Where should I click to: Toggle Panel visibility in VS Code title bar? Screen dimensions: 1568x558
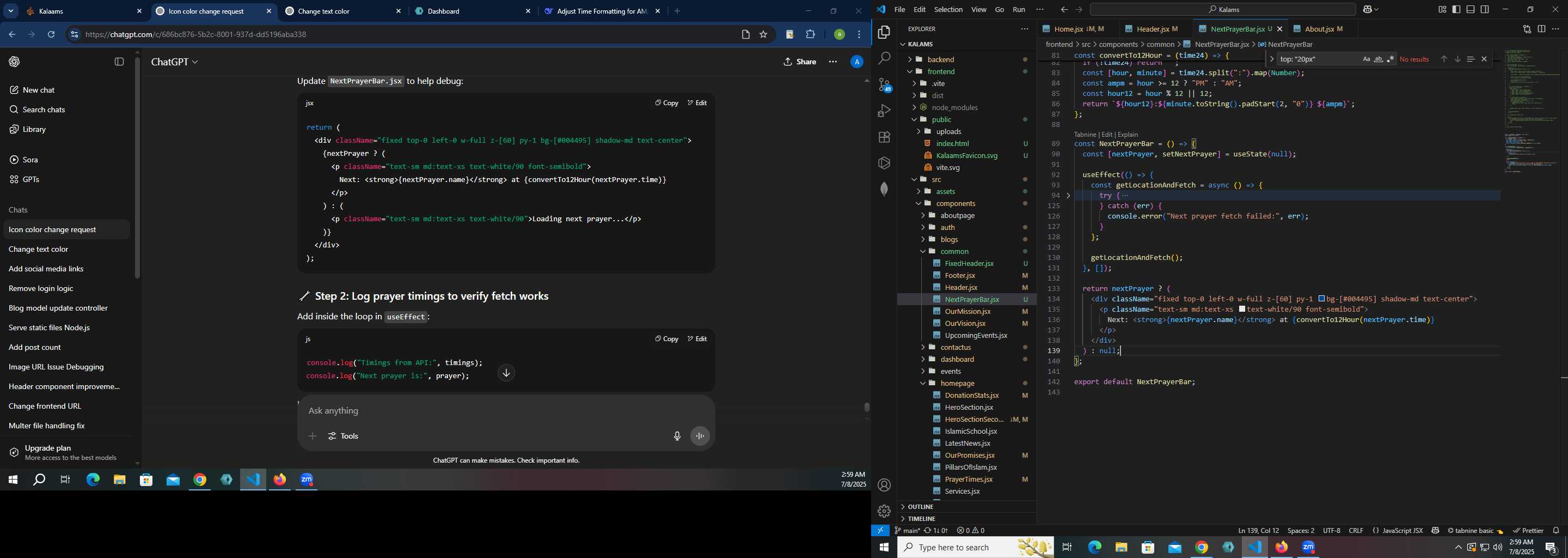click(1470, 10)
